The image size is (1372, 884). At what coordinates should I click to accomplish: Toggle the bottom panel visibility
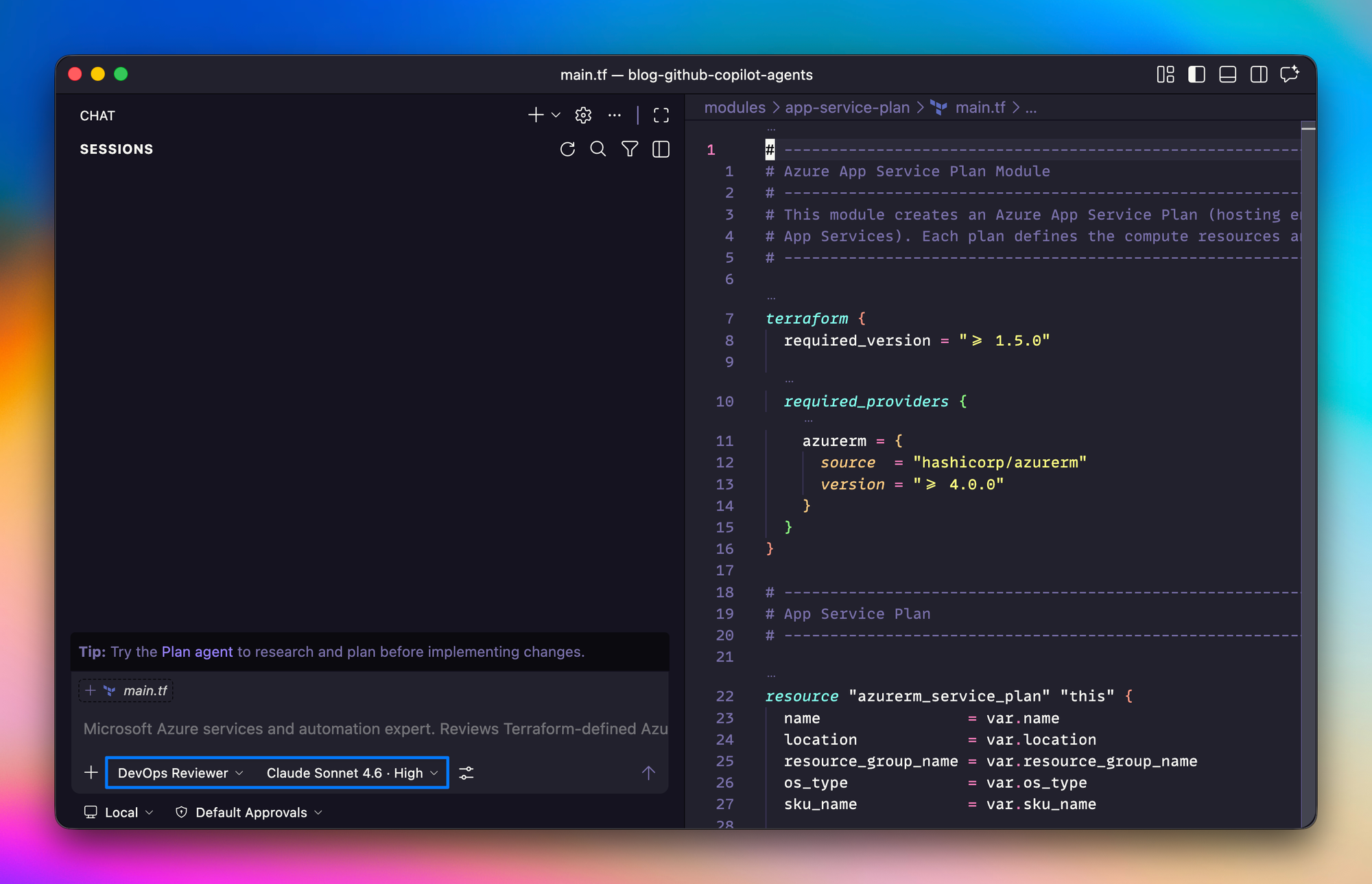[x=1227, y=74]
